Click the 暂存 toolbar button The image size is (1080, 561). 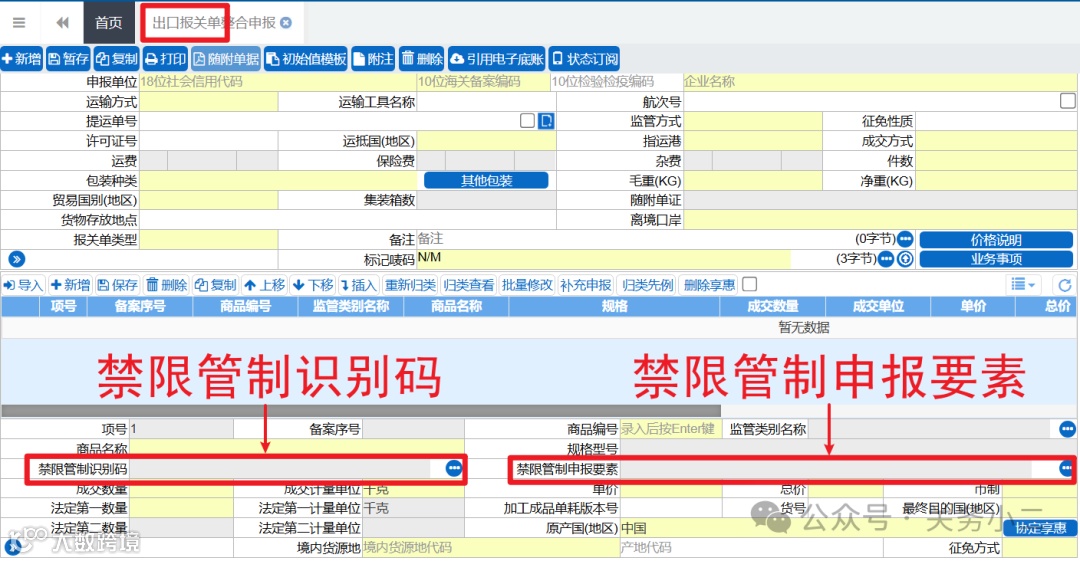point(68,59)
